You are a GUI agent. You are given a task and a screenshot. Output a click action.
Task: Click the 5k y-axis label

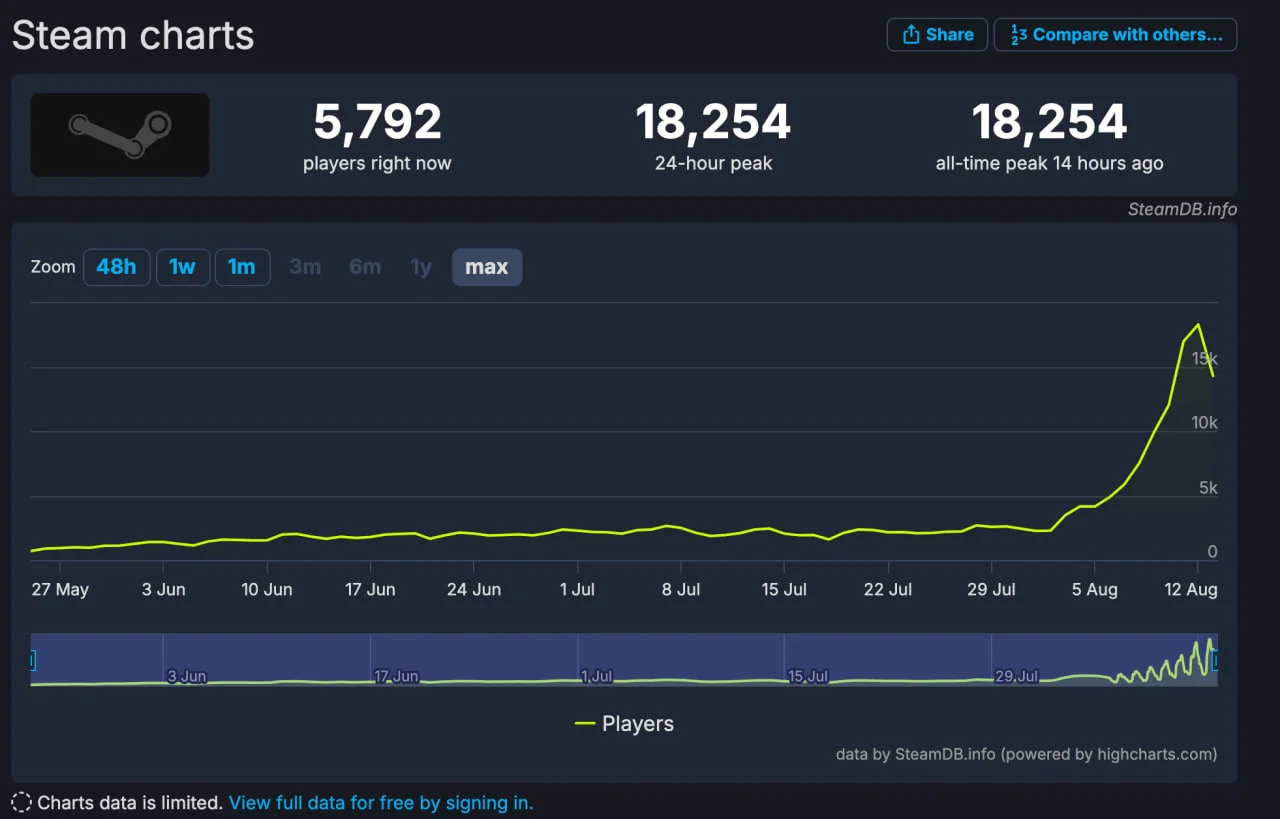(1208, 488)
